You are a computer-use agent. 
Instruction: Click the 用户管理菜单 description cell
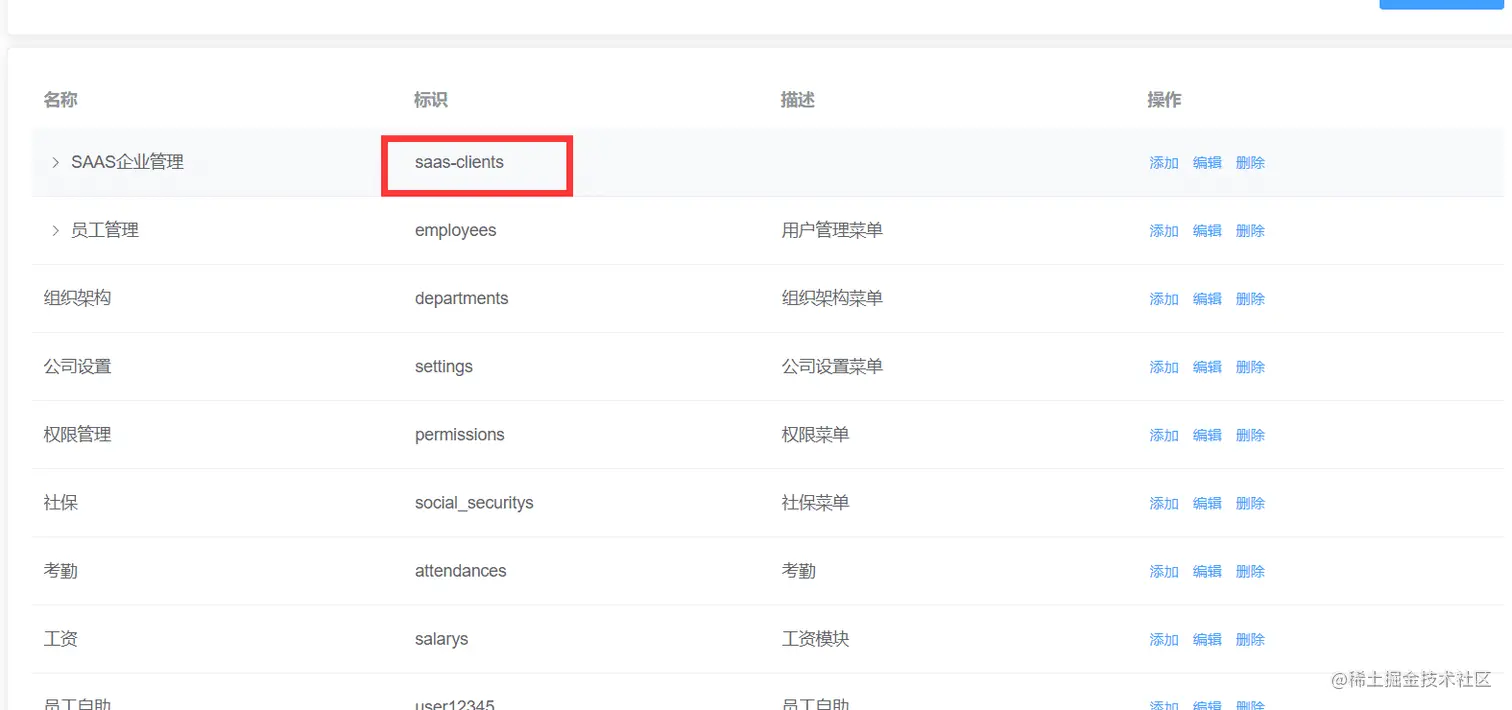coord(832,230)
